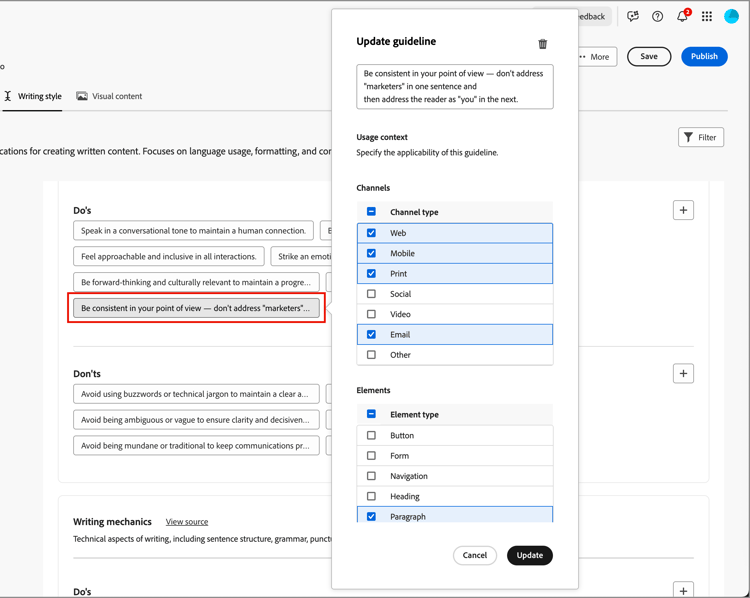Check the Social channel checkbox
The image size is (750, 598).
point(371,294)
